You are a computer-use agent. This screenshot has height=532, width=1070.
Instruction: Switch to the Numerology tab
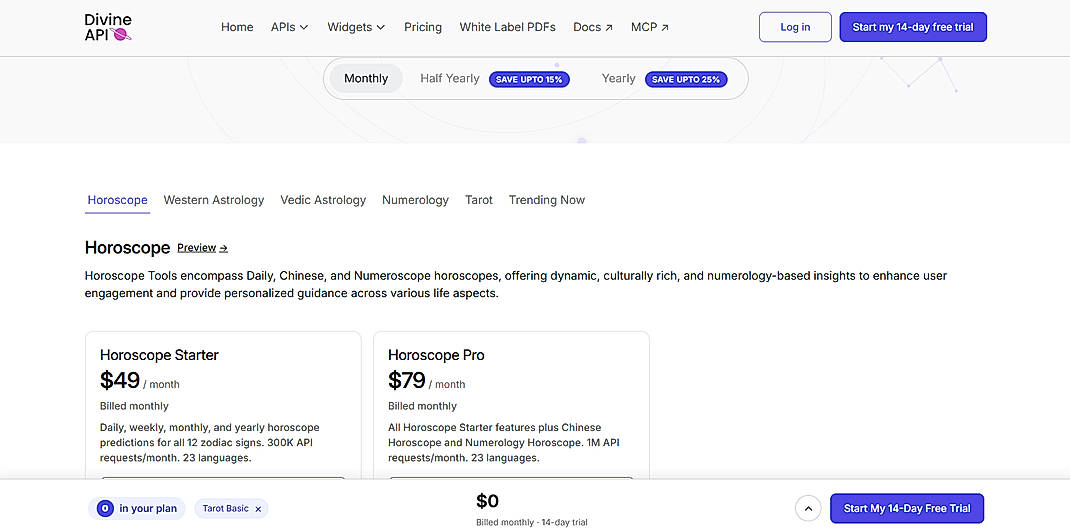click(x=415, y=200)
